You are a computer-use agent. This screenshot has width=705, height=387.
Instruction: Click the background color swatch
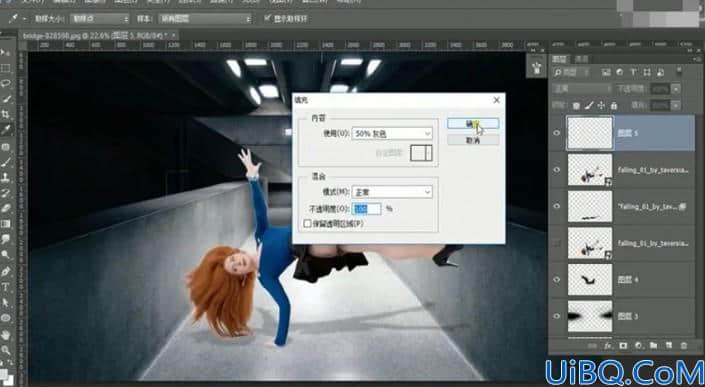8,380
